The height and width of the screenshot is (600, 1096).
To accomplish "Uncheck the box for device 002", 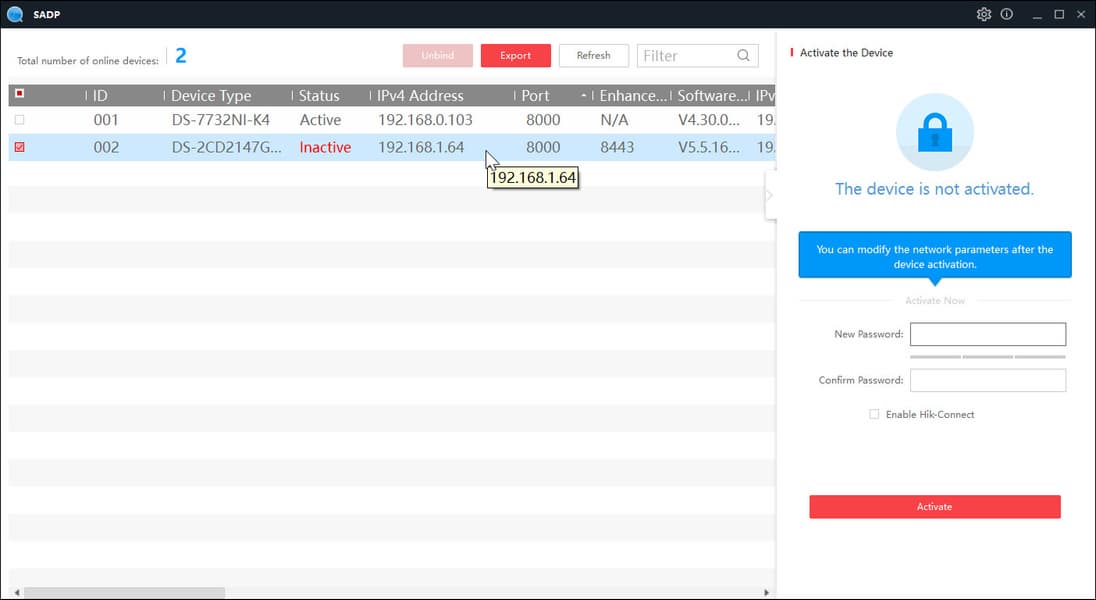I will pos(20,147).
